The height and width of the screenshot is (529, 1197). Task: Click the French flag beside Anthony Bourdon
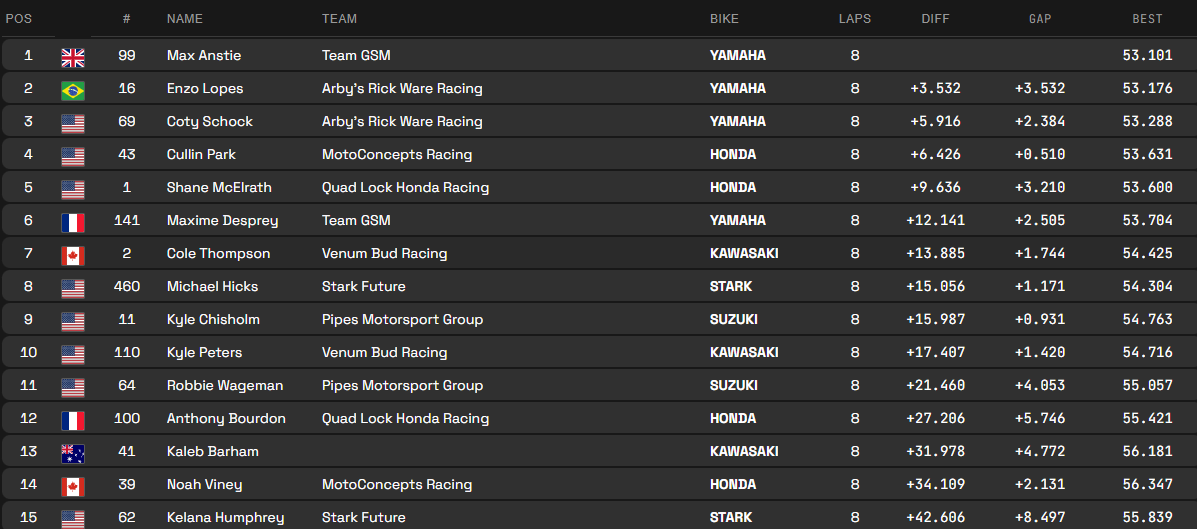[73, 420]
